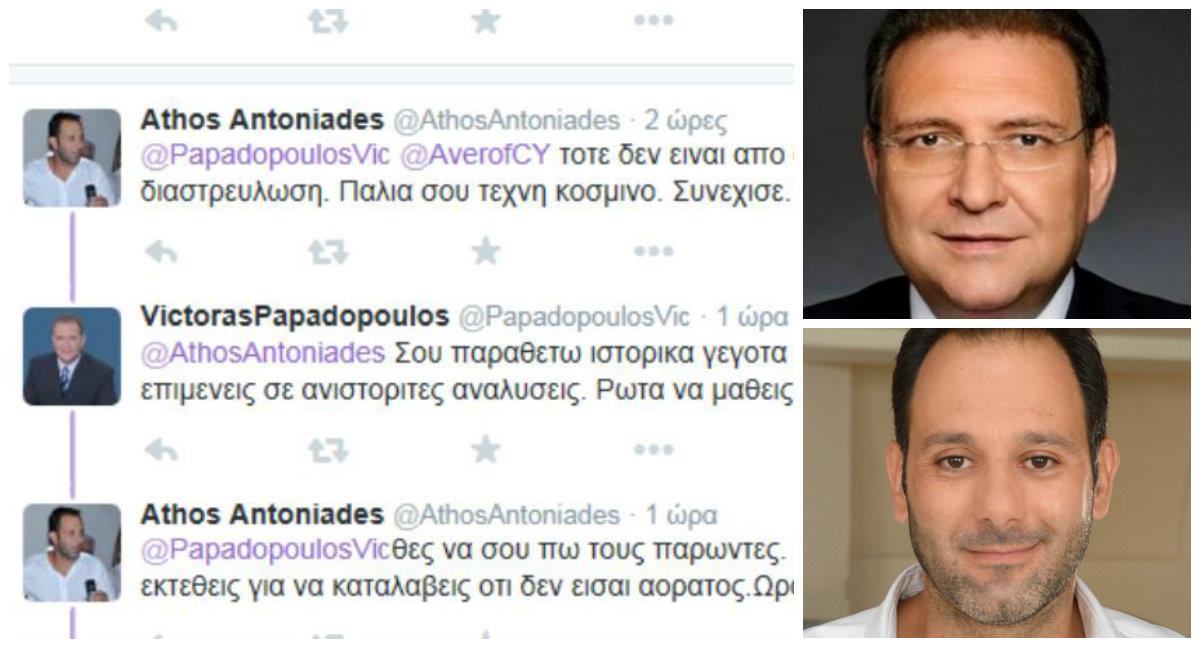Reply to VictorasPapadopoulos' tweet

(x=161, y=450)
